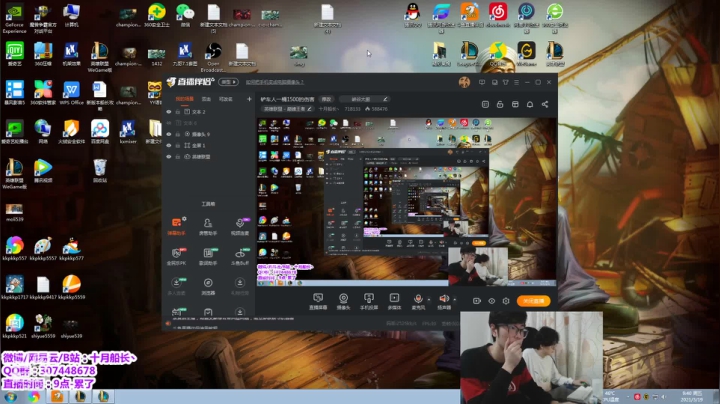Screen dimensions: 720x404
Task: Open the user avatar in the title bar
Action: 464,82
